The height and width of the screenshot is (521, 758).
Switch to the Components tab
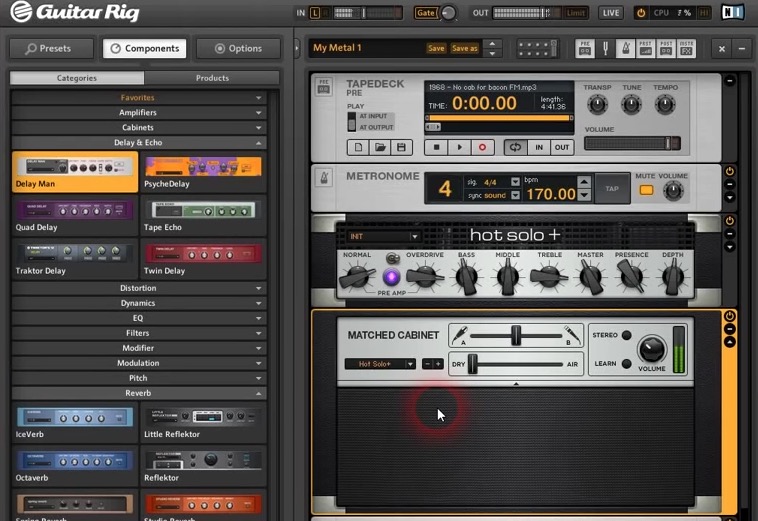[145, 48]
